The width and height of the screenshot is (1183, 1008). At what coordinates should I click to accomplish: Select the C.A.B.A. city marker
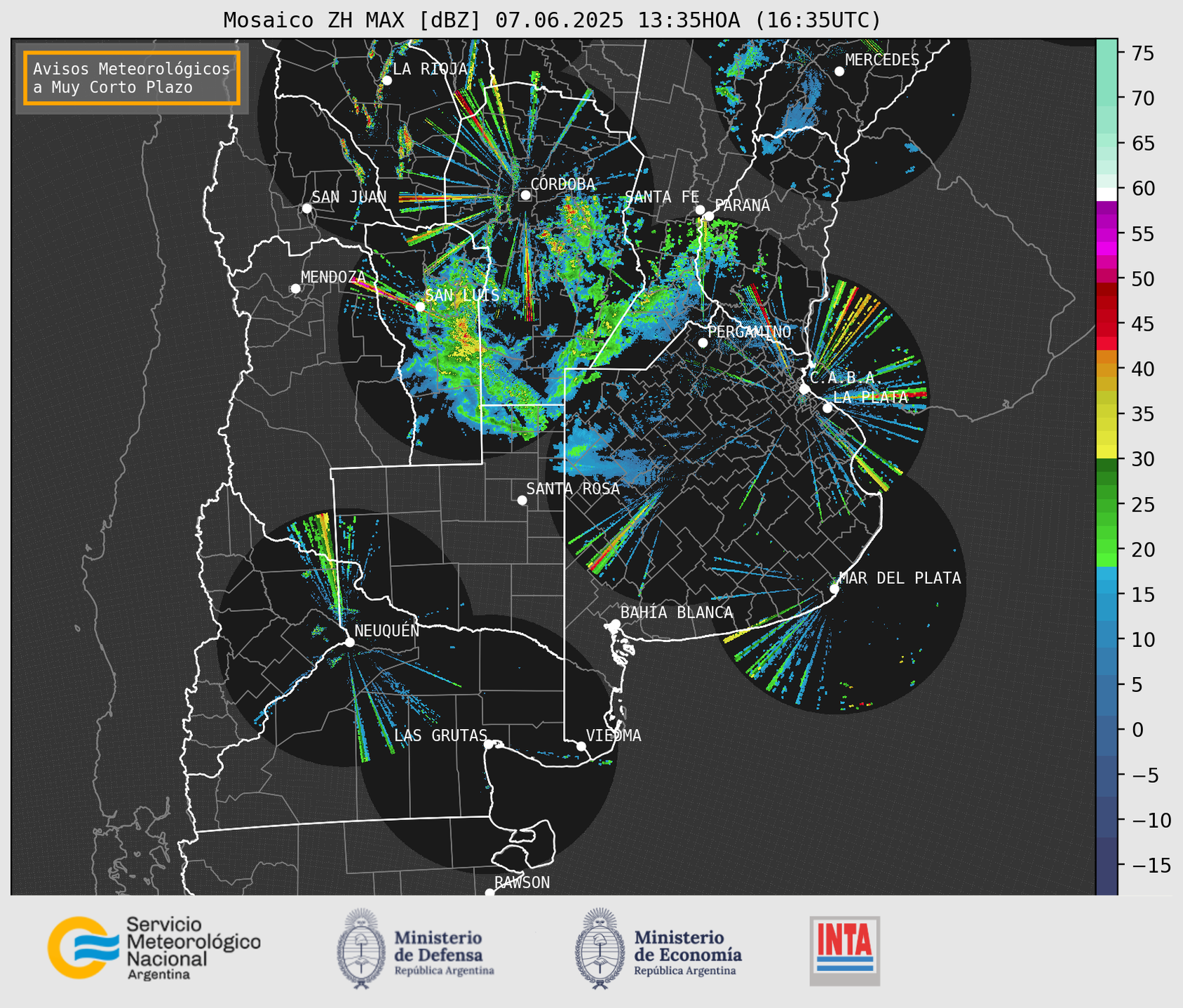click(804, 389)
